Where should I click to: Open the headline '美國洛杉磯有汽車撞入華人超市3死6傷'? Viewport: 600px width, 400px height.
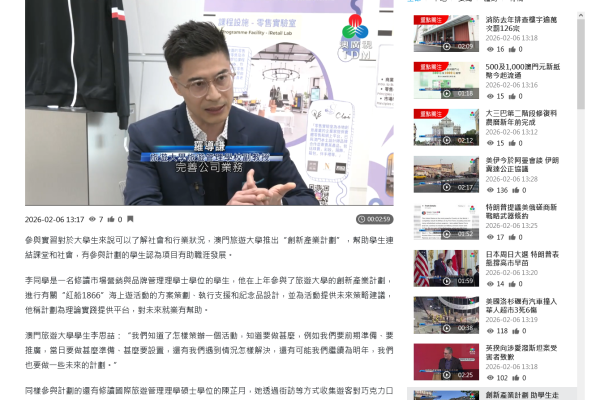click(521, 305)
